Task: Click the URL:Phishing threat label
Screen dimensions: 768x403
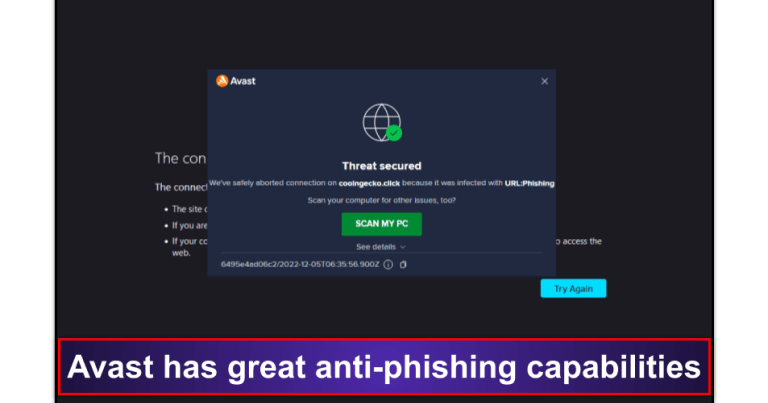Action: click(529, 183)
